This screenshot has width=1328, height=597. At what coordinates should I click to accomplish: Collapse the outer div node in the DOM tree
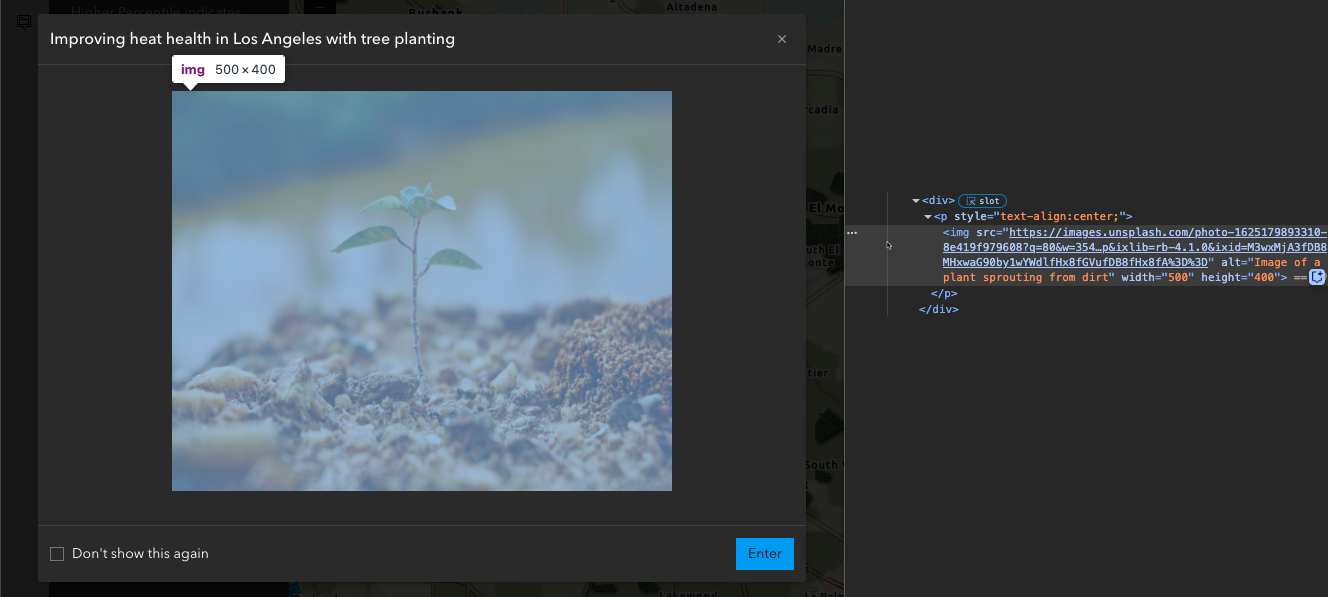[915, 200]
